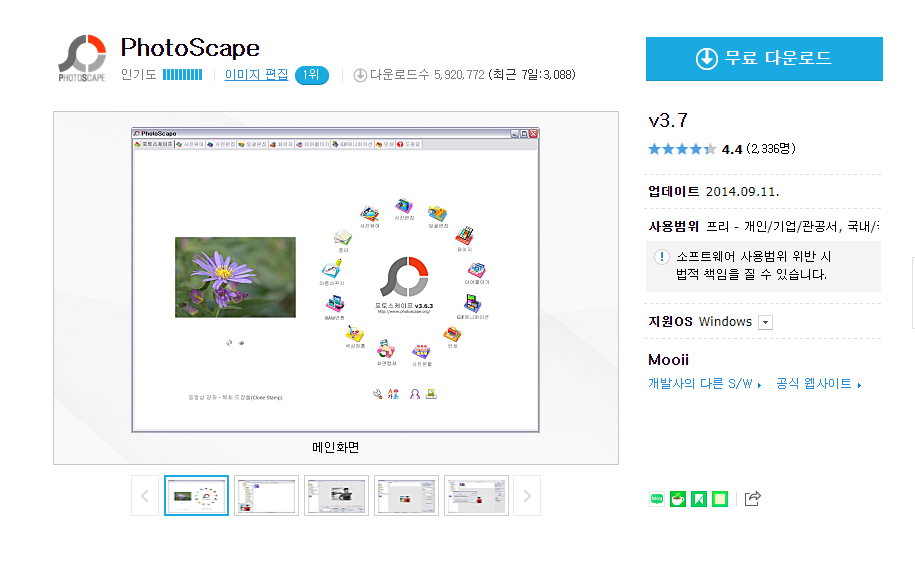Click the 이름바꾸기 circle icon in preview
Image resolution: width=915 pixels, height=568 pixels.
331,271
